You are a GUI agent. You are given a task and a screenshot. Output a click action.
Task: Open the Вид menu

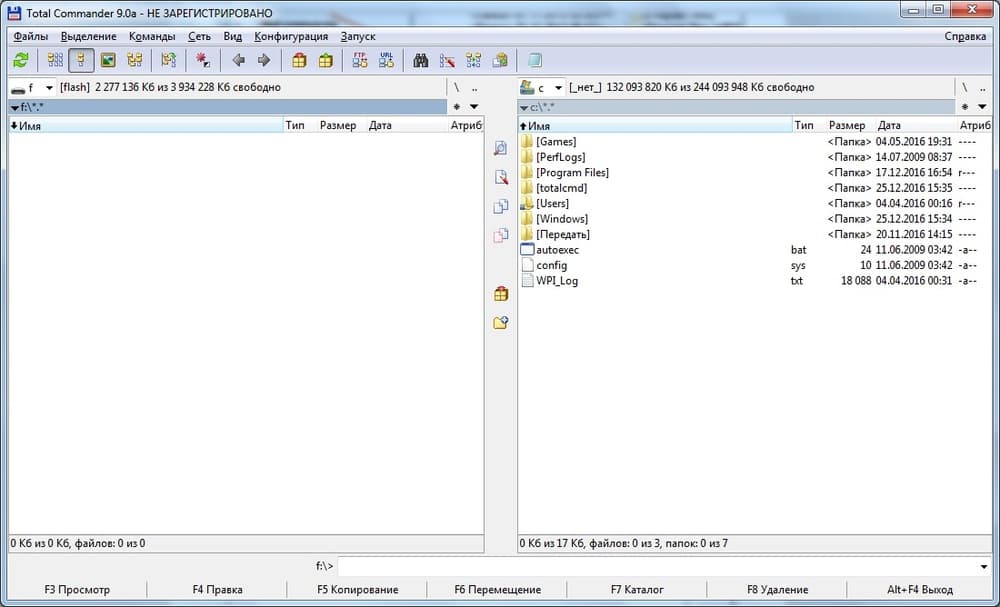click(233, 36)
